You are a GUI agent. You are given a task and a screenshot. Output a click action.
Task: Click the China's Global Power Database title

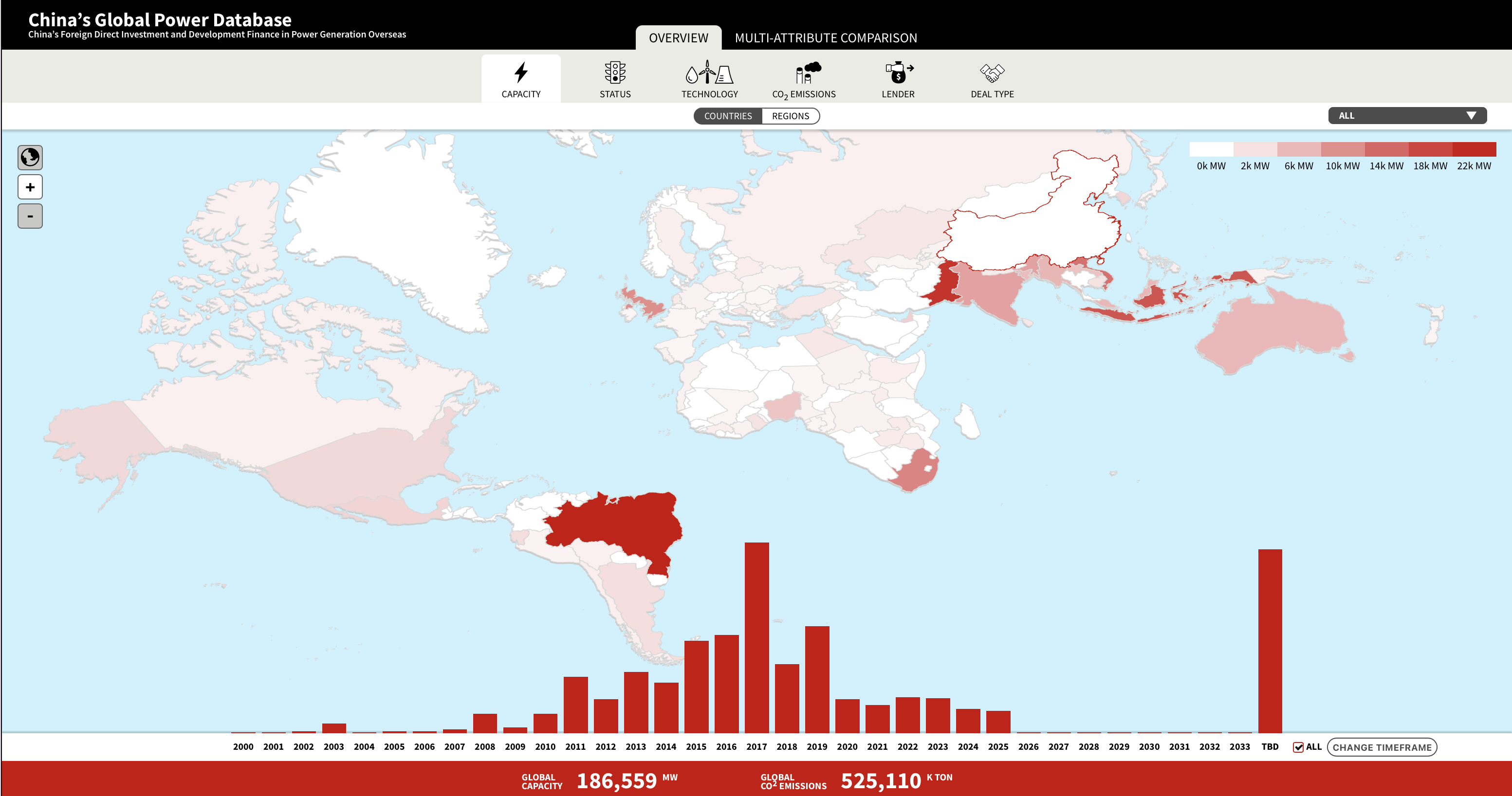(x=160, y=20)
